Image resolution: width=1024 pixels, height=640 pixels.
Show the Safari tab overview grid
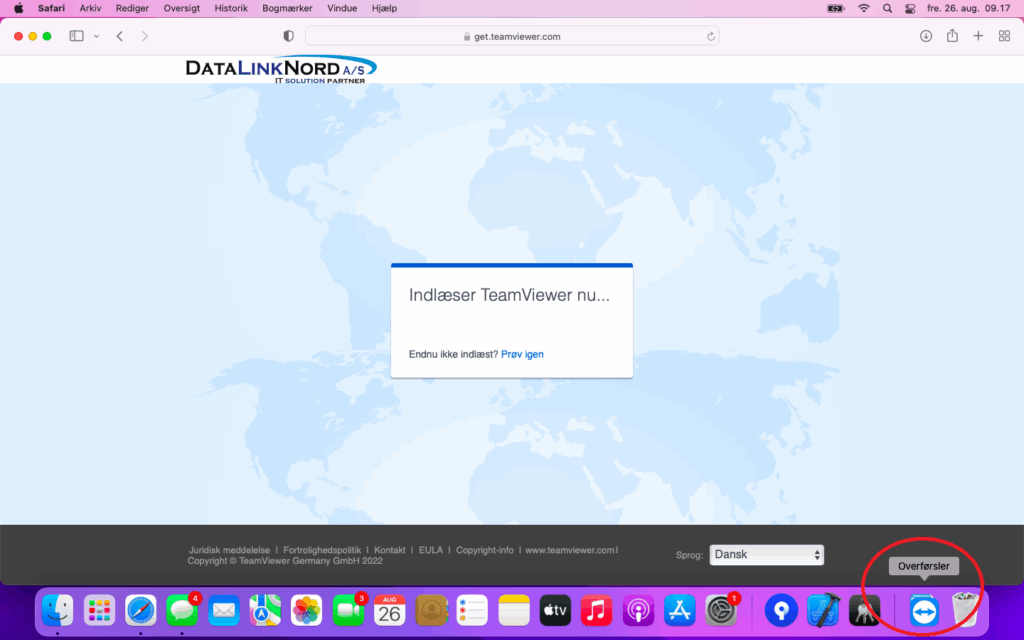pos(1004,36)
